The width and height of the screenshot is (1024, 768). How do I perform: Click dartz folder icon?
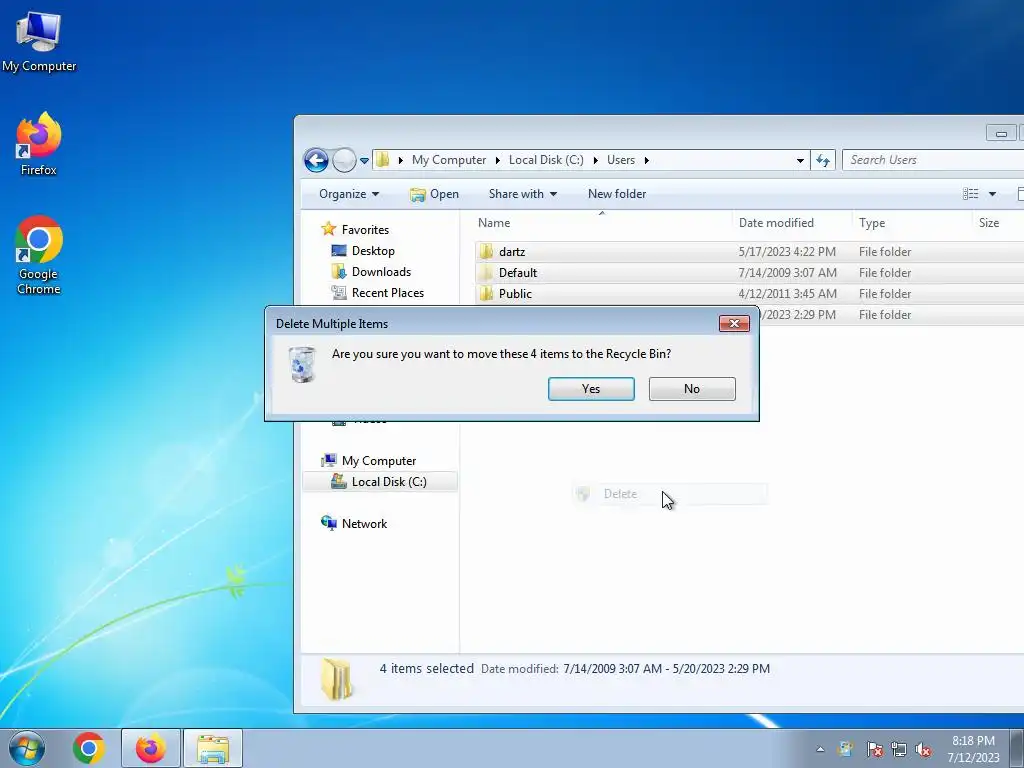click(486, 251)
